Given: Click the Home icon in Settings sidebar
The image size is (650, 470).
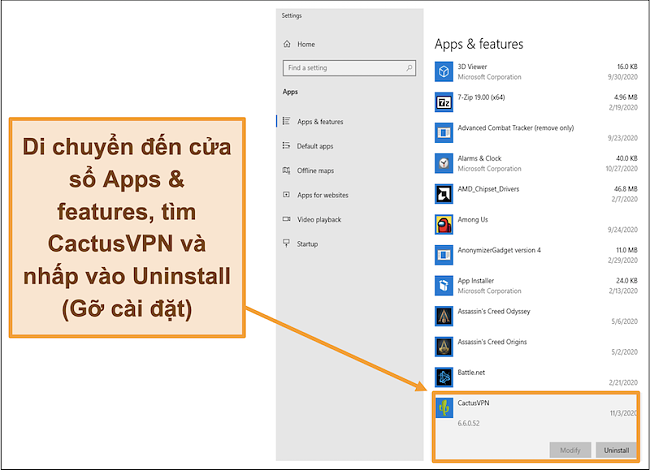Looking at the screenshot, I should 287,44.
